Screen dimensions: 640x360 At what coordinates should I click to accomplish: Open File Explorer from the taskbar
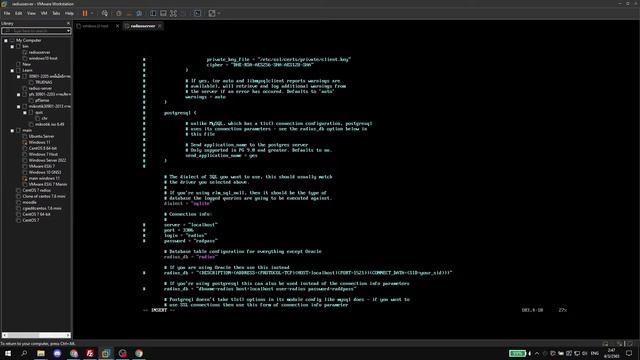(x=41, y=353)
